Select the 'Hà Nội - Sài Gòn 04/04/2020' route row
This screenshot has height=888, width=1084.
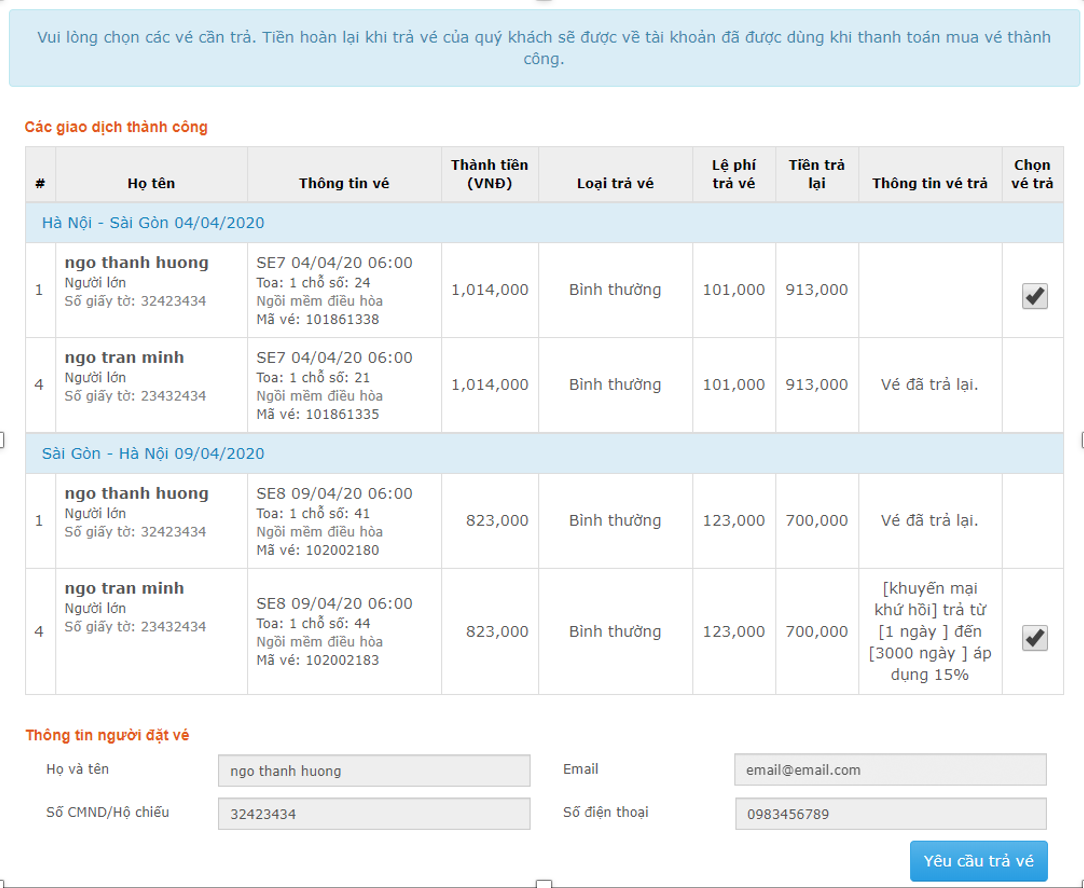[153, 223]
